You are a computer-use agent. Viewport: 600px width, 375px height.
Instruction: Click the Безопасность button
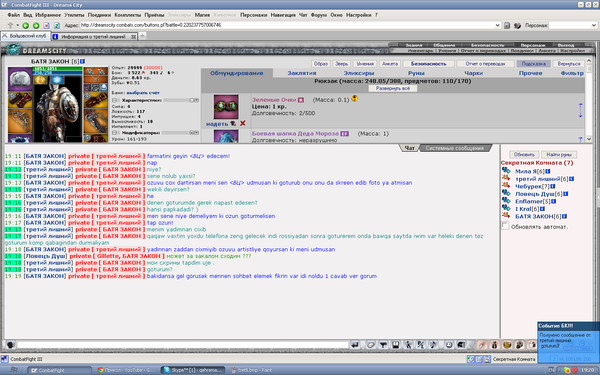pyautogui.click(x=429, y=64)
